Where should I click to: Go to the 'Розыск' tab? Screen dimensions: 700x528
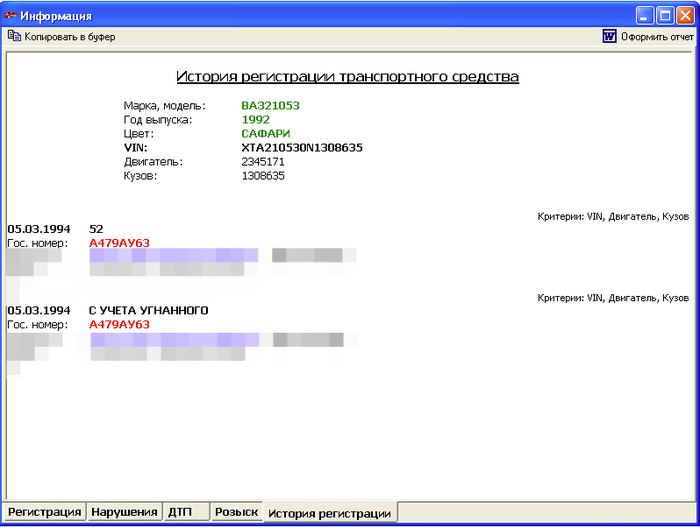236,512
